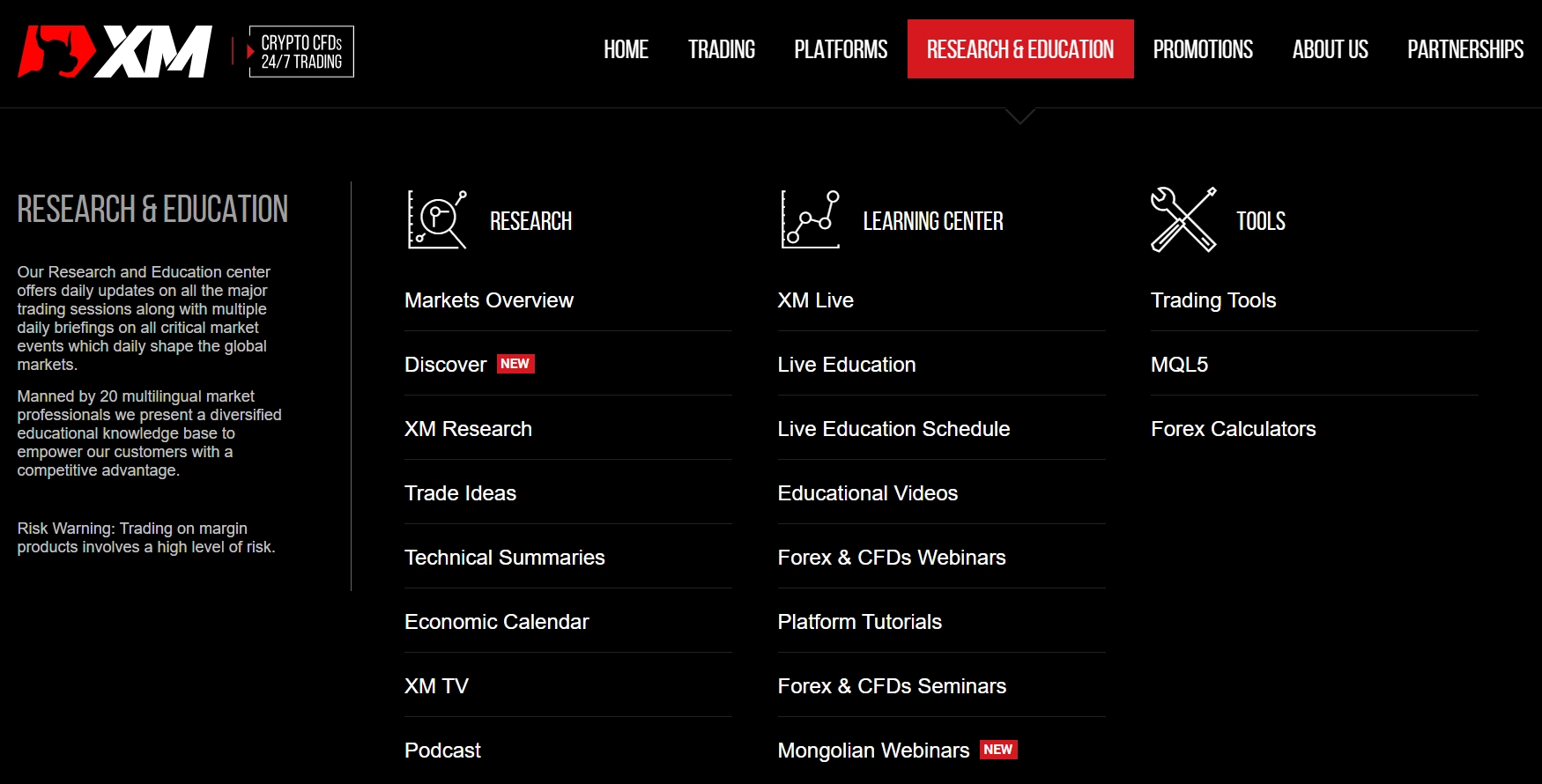
Task: Click the Research magnifier chart icon
Action: tap(437, 219)
